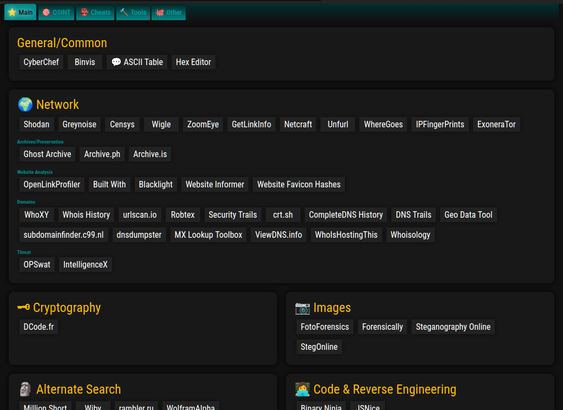Open ViewDNS.info
563x410 pixels.
(x=278, y=235)
